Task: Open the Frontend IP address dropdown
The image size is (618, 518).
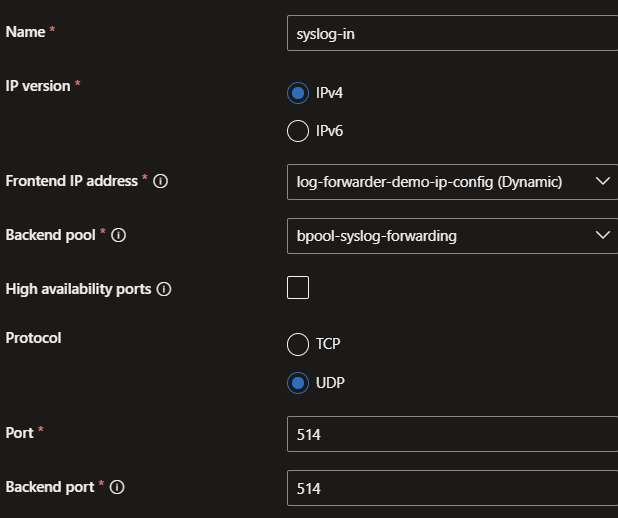Action: [x=450, y=182]
